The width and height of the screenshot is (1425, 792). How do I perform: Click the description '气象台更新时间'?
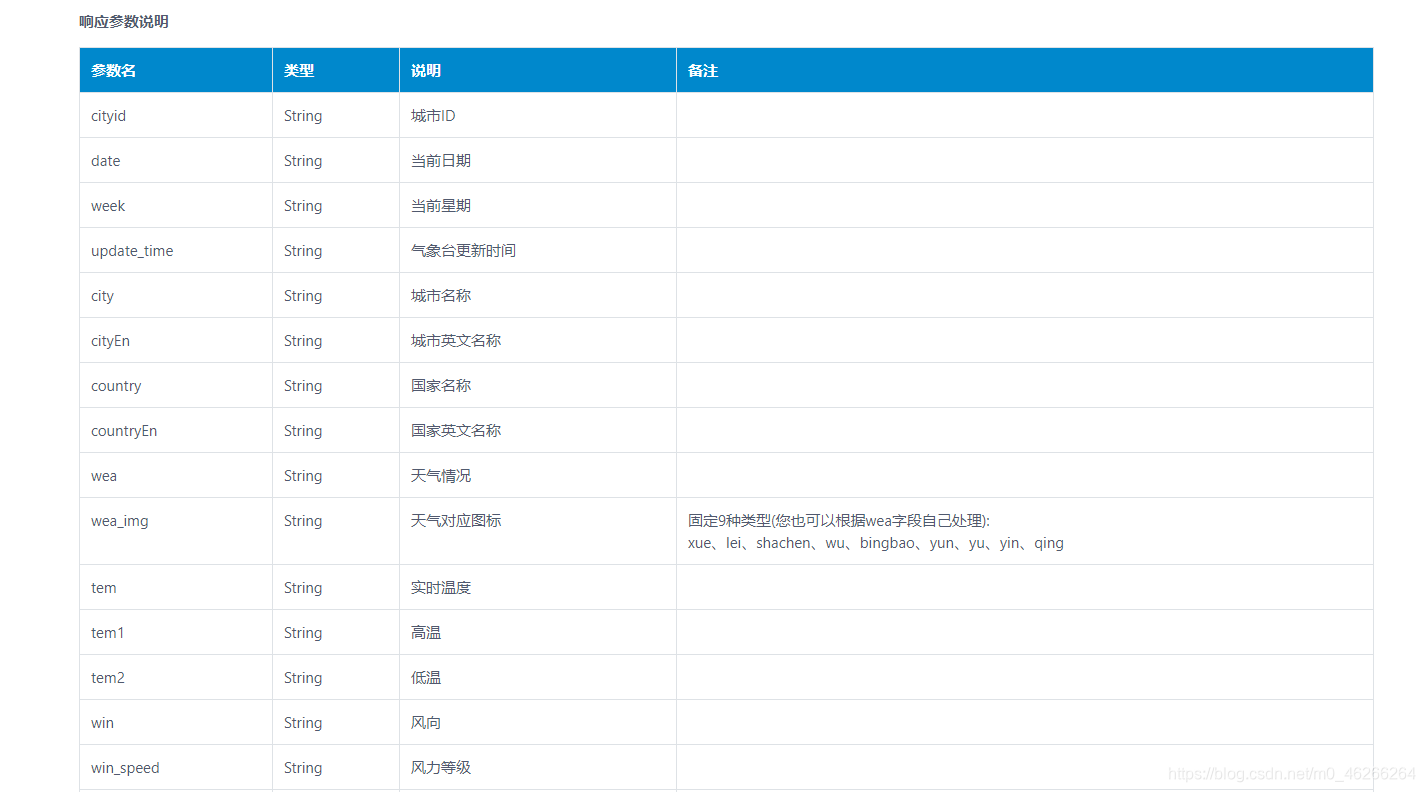[463, 251]
